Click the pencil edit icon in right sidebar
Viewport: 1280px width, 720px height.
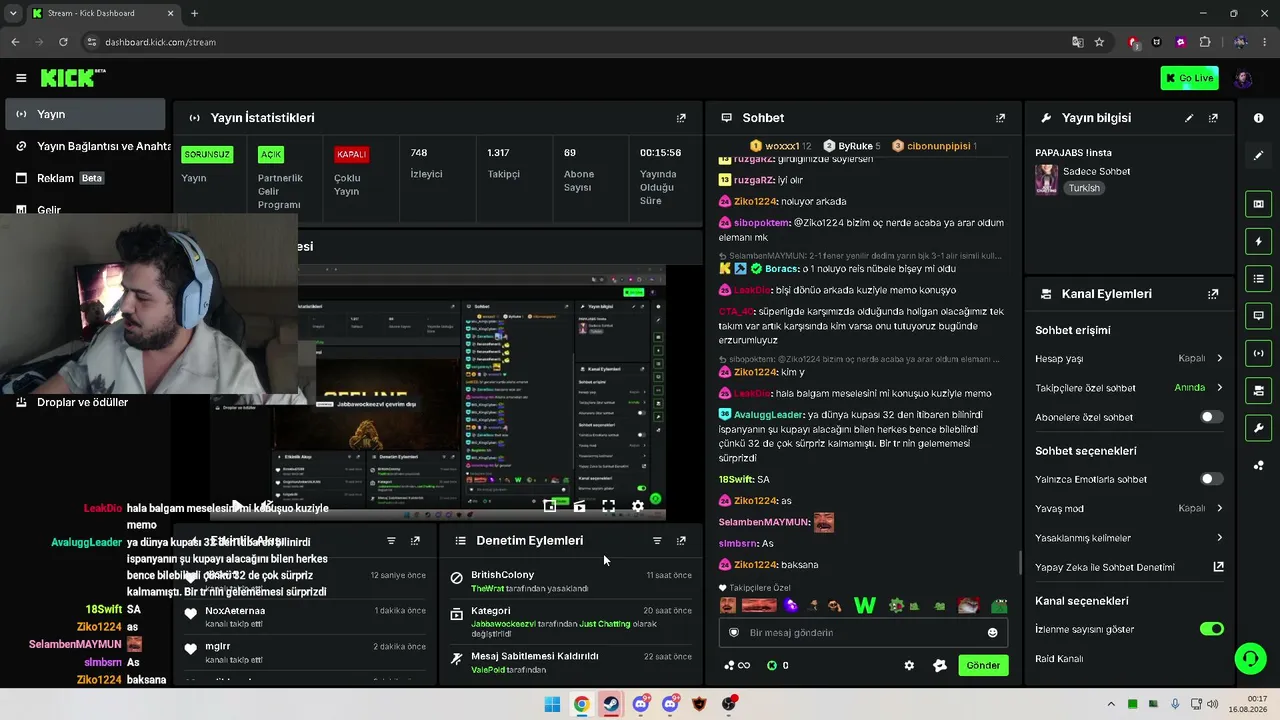coord(1258,156)
